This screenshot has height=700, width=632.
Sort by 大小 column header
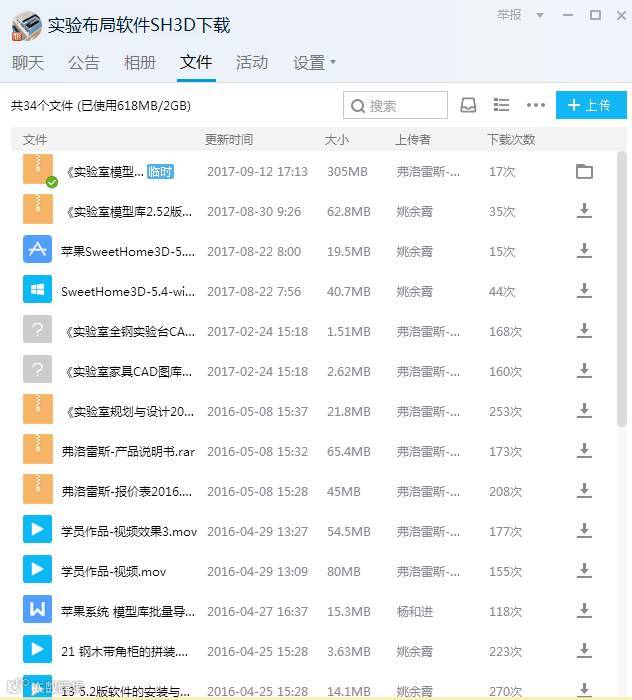pos(337,140)
